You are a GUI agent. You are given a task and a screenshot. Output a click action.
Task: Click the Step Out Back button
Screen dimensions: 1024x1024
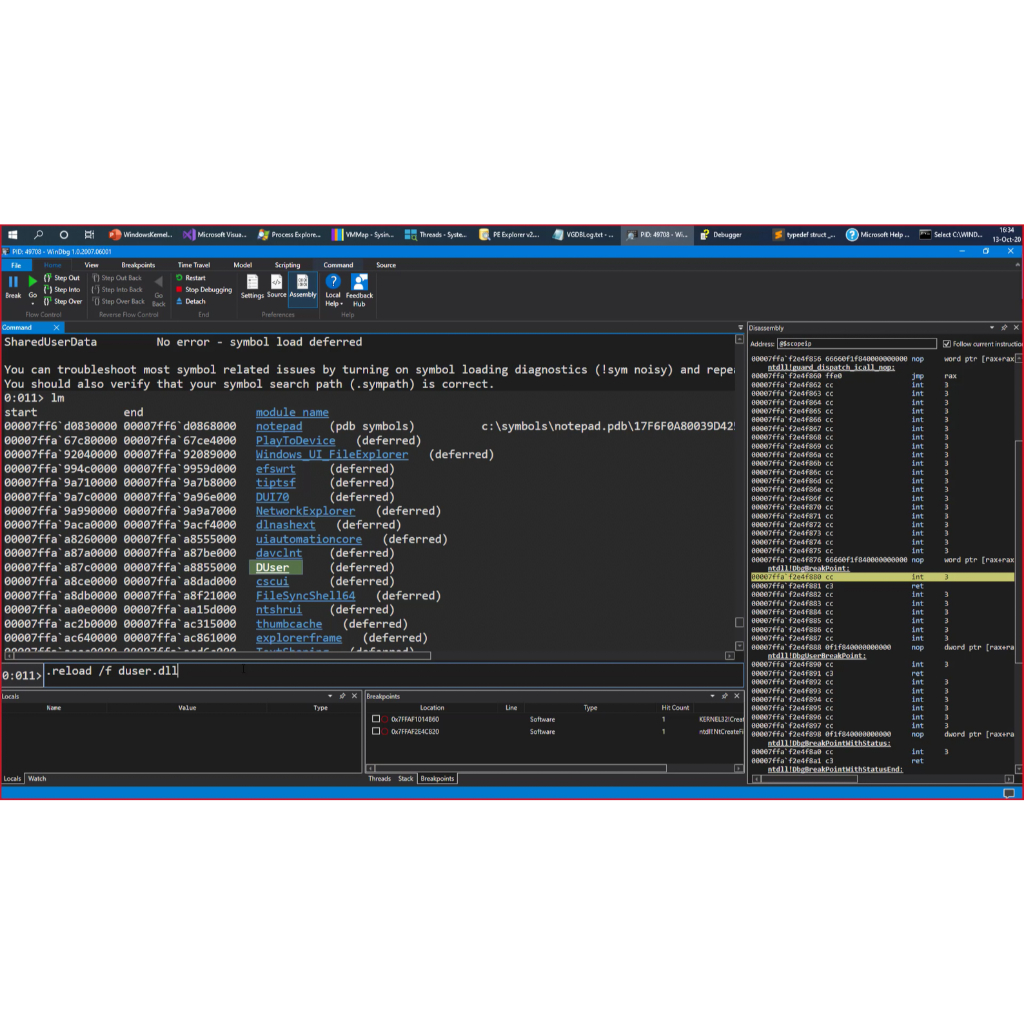(x=117, y=278)
